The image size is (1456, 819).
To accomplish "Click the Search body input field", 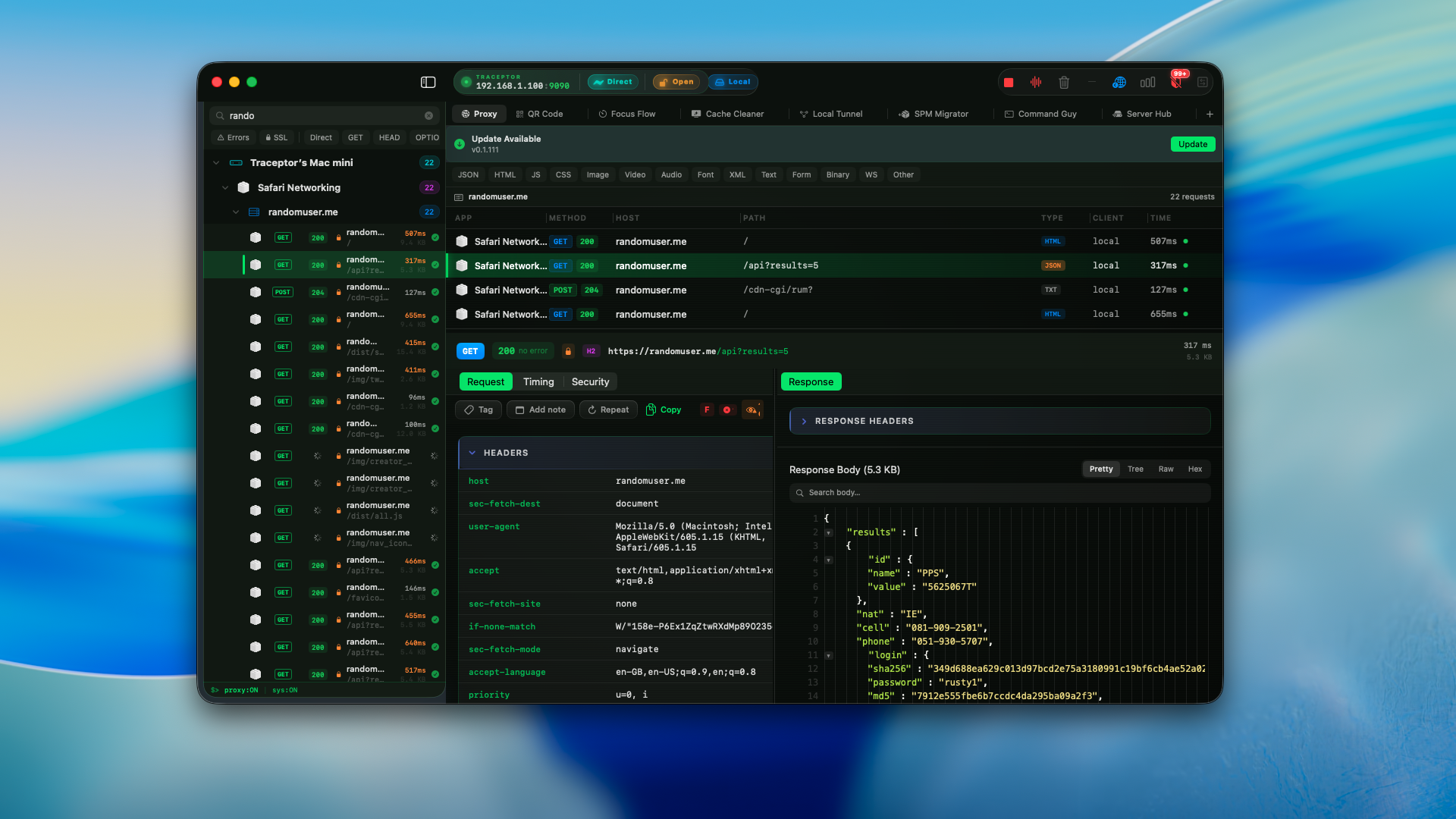I will pos(999,493).
